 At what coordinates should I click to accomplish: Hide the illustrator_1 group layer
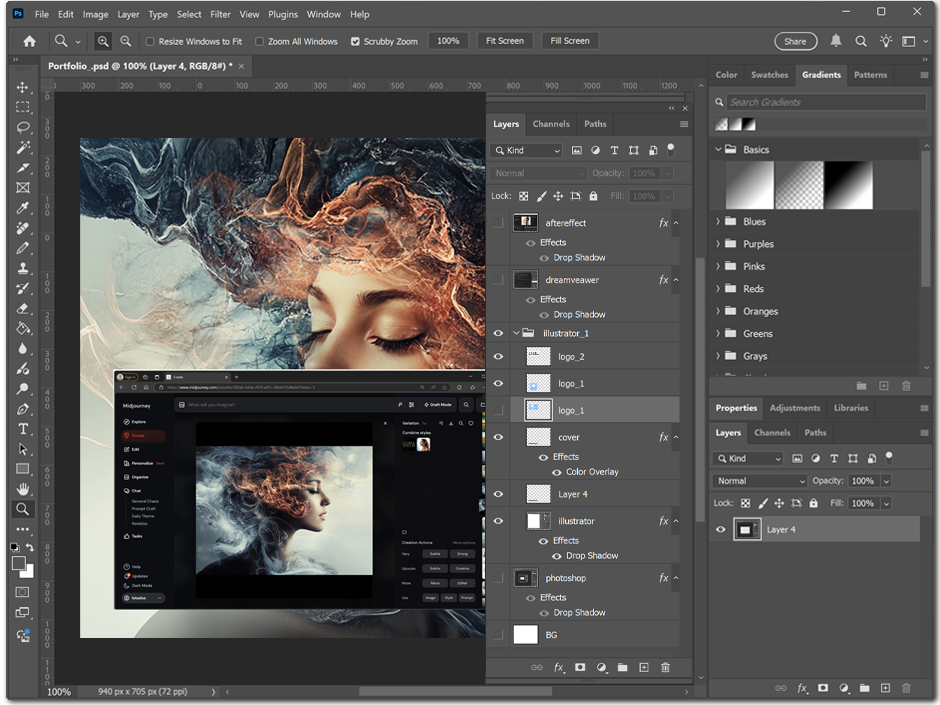[498, 333]
